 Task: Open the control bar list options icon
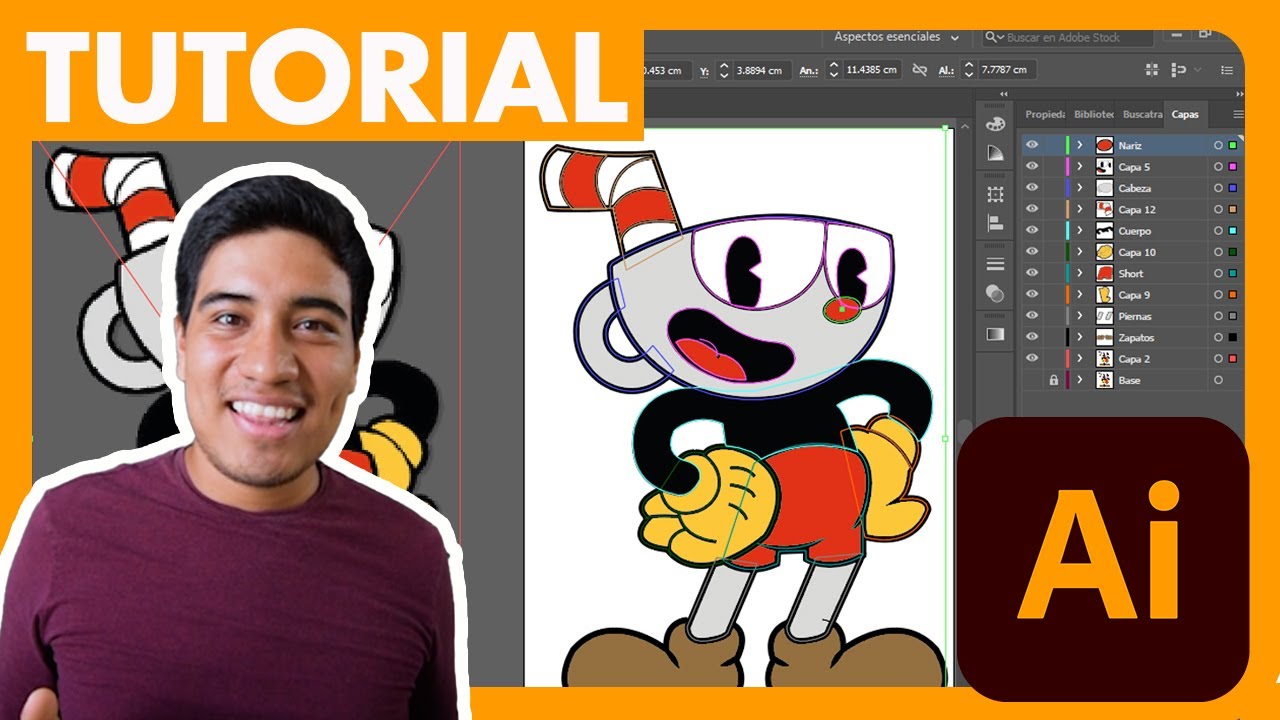coord(1226,70)
